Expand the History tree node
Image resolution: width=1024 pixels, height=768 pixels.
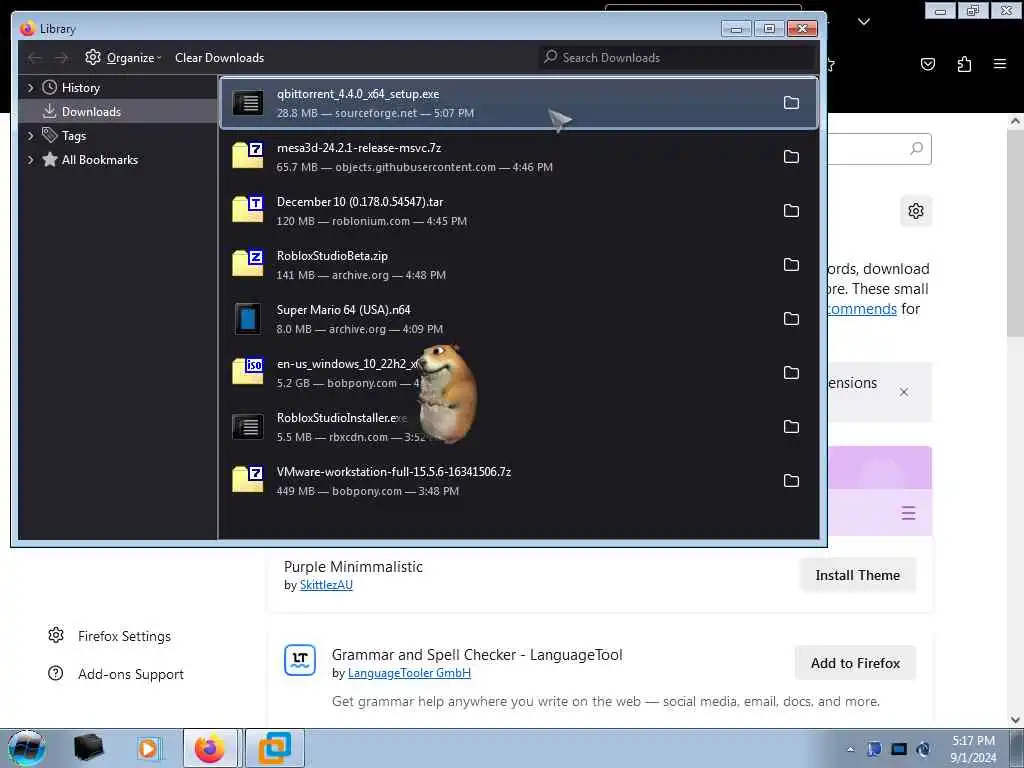(x=30, y=88)
